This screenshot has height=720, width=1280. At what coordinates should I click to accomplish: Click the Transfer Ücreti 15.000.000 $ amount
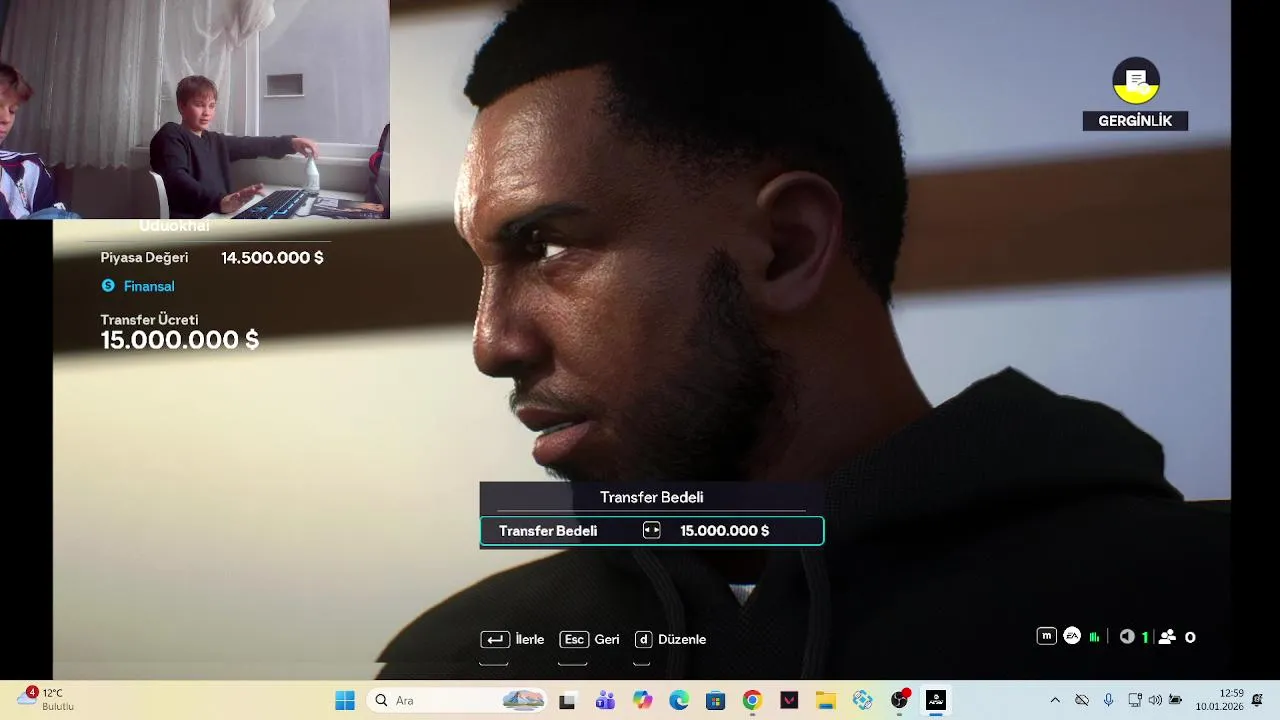click(180, 340)
